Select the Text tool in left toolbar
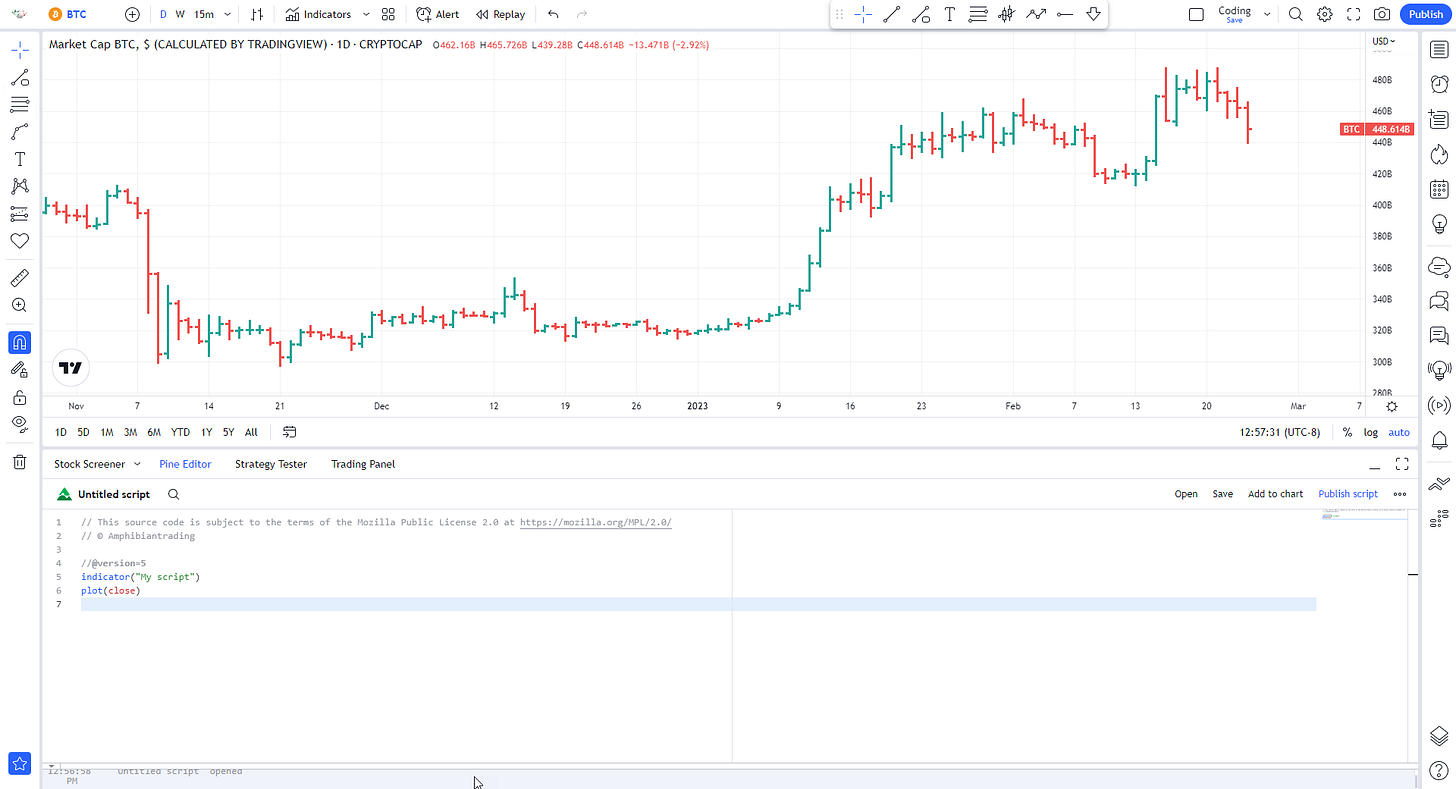The height and width of the screenshot is (789, 1456). click(19, 159)
